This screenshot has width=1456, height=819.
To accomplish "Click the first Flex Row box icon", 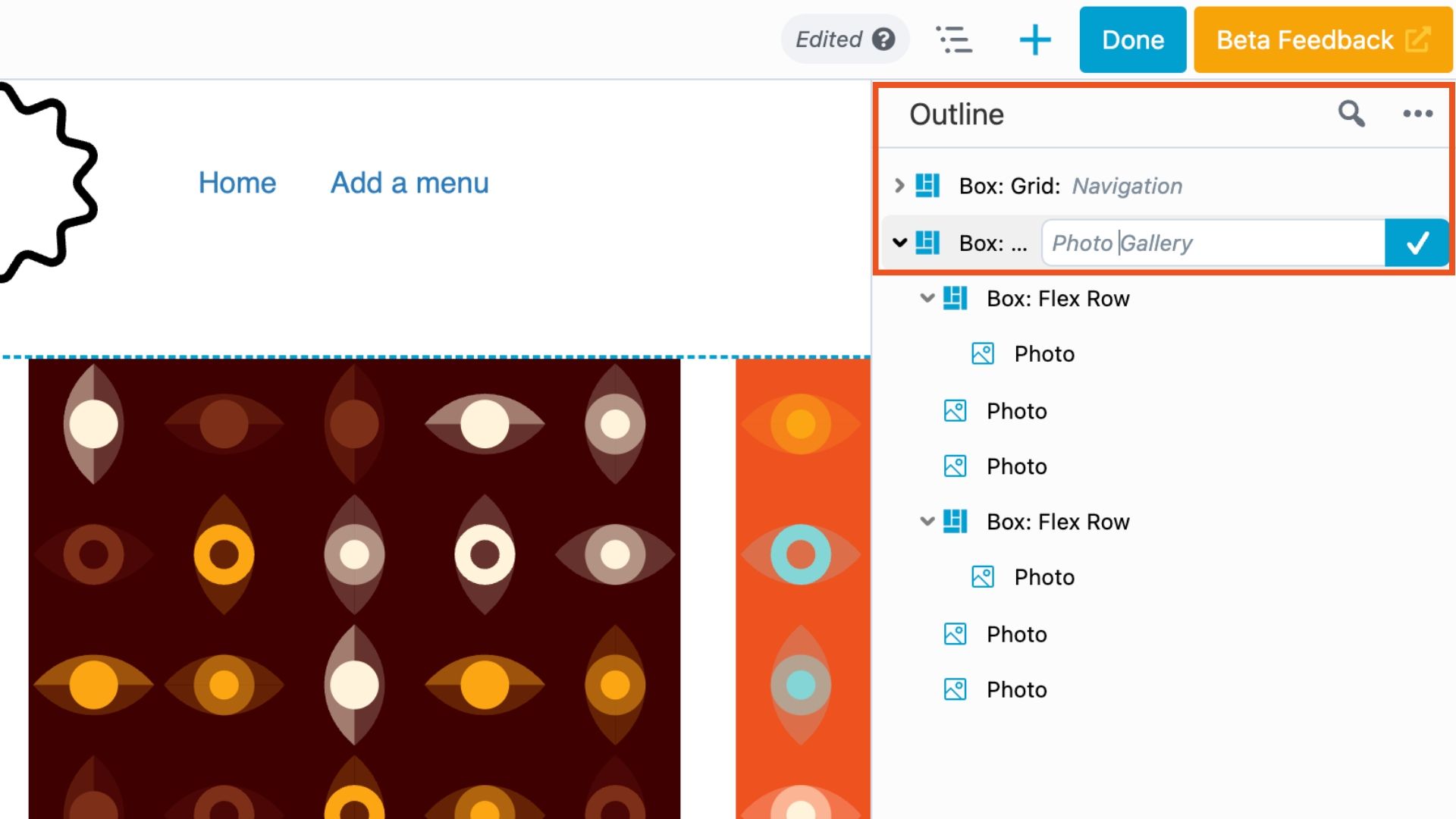I will pos(955,299).
